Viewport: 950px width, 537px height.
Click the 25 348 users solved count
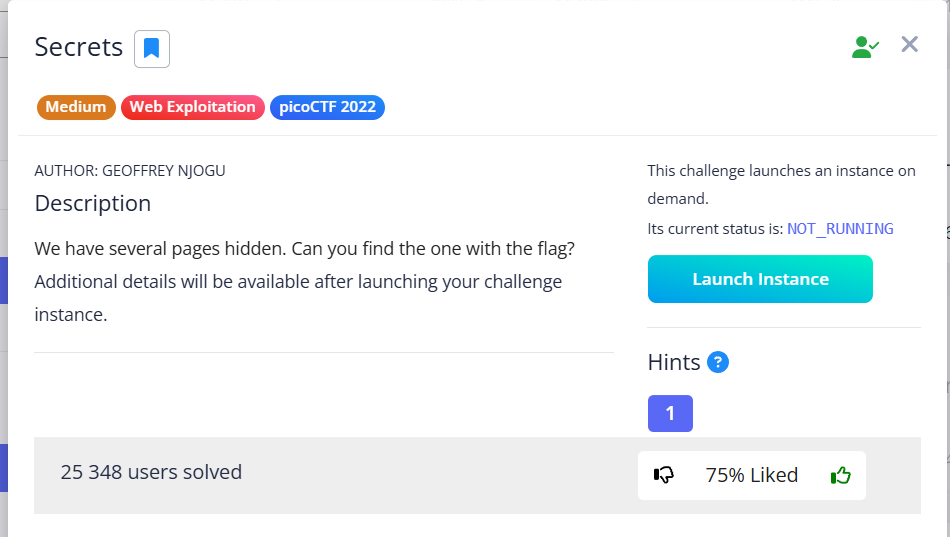pyautogui.click(x=151, y=472)
